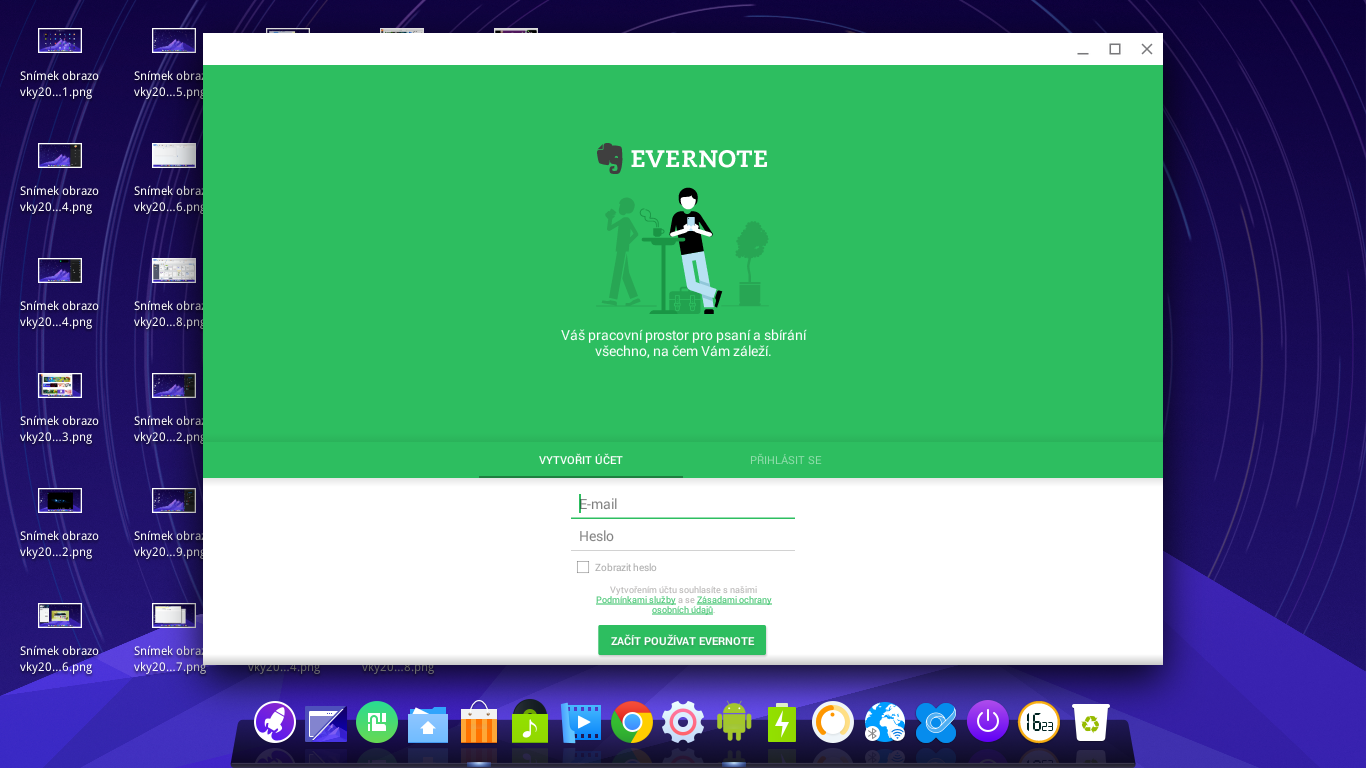
Task: Open the rocket launcher in the dock
Action: [x=275, y=721]
